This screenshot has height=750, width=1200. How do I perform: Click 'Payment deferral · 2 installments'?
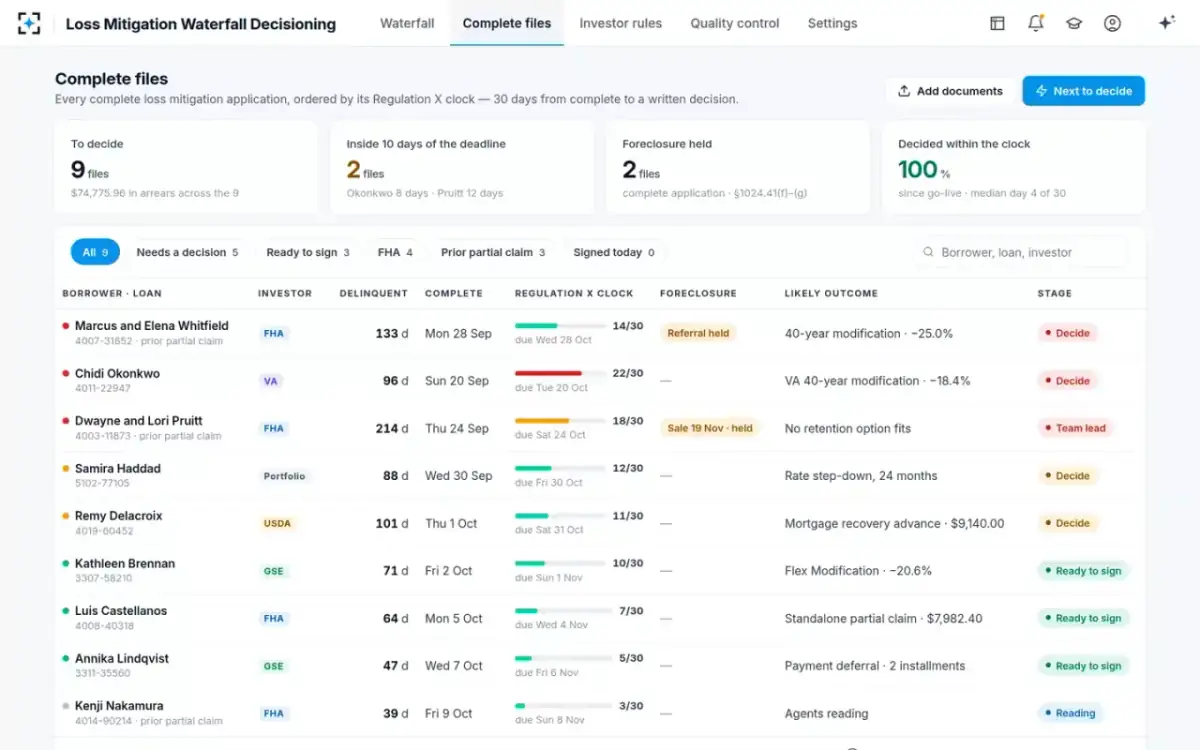tap(875, 666)
